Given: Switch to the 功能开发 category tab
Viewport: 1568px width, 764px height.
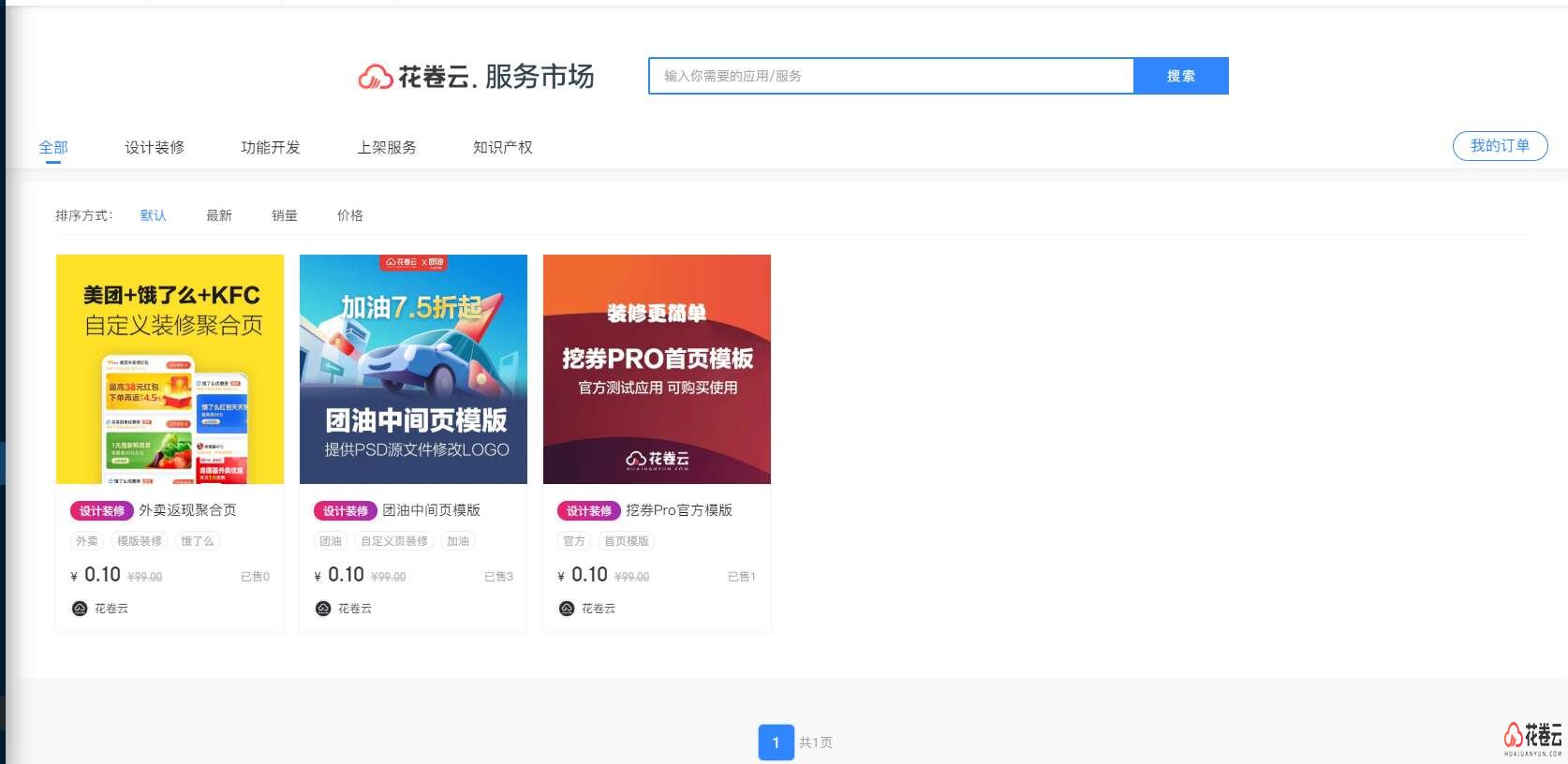Looking at the screenshot, I should 271,147.
